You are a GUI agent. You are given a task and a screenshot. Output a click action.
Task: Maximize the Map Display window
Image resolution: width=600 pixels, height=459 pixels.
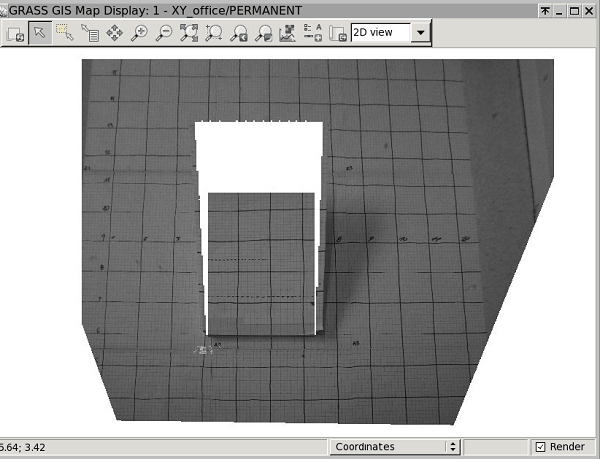574,10
